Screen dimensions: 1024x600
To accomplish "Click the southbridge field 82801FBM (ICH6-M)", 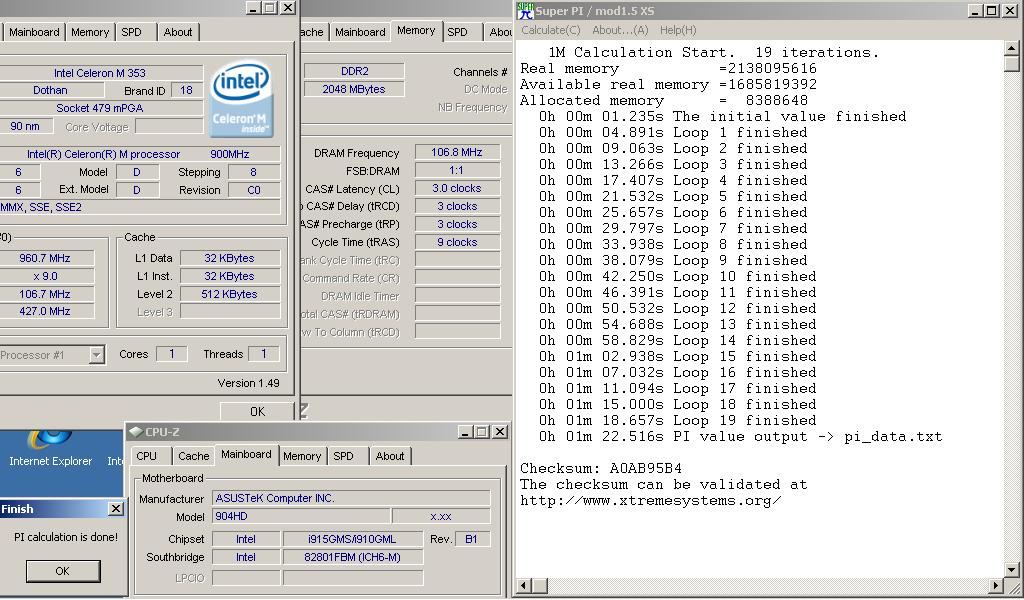I will click(x=353, y=557).
